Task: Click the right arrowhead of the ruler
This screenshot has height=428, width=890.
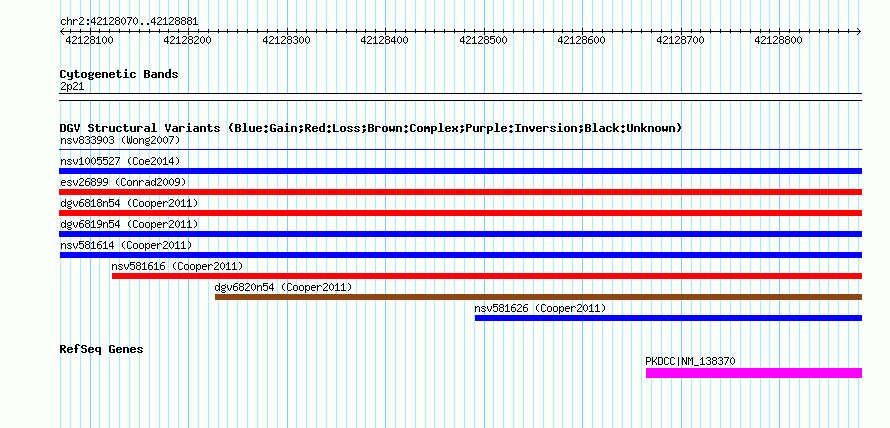Action: [859, 31]
